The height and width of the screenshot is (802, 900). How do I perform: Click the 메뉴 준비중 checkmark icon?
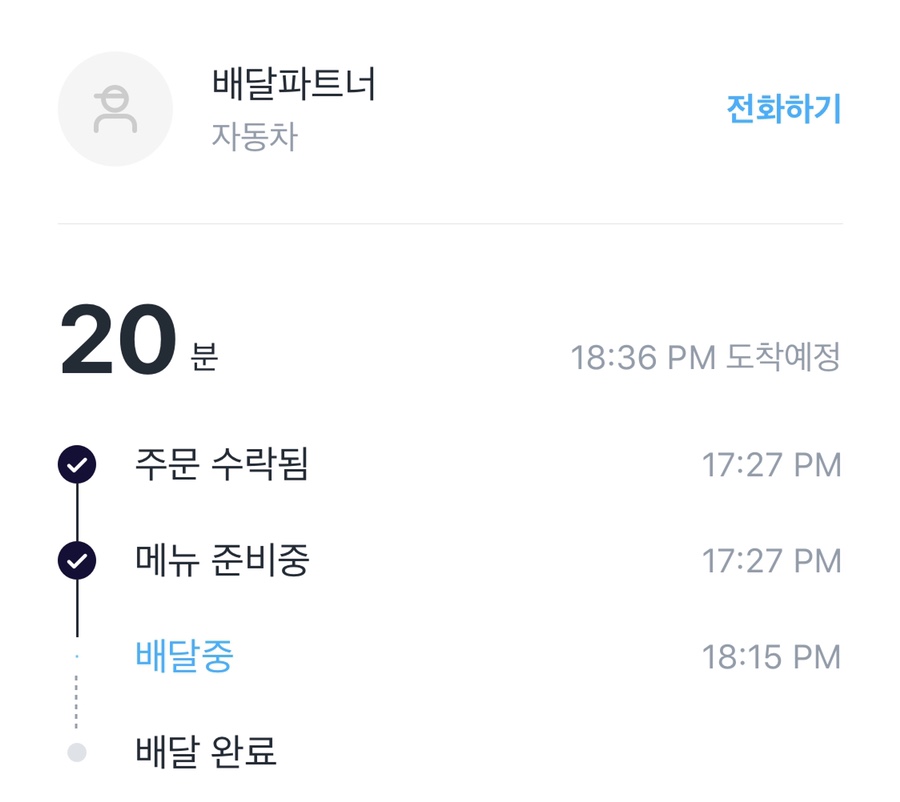click(x=77, y=561)
